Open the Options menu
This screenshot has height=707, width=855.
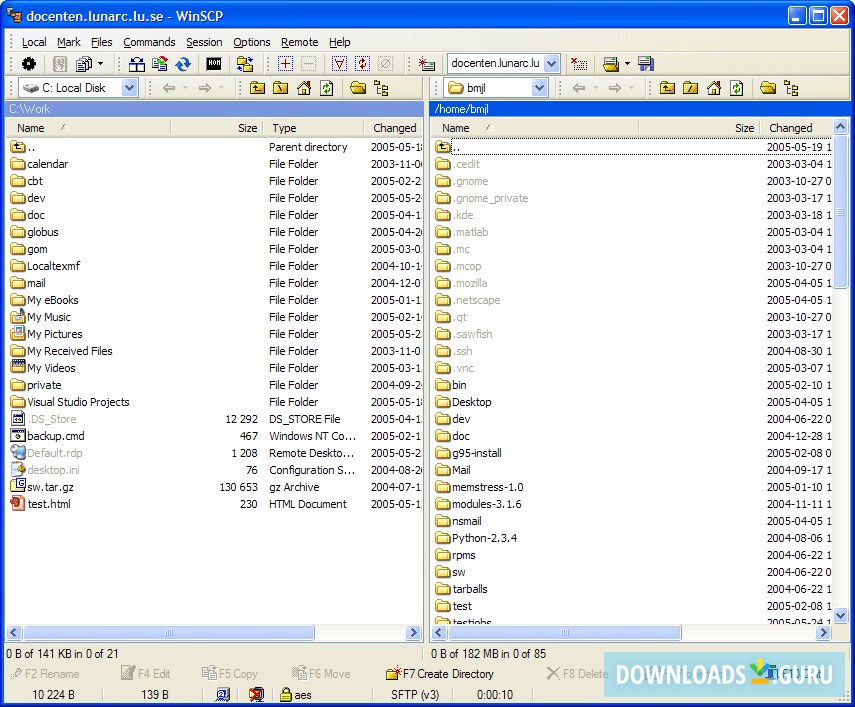pos(251,42)
